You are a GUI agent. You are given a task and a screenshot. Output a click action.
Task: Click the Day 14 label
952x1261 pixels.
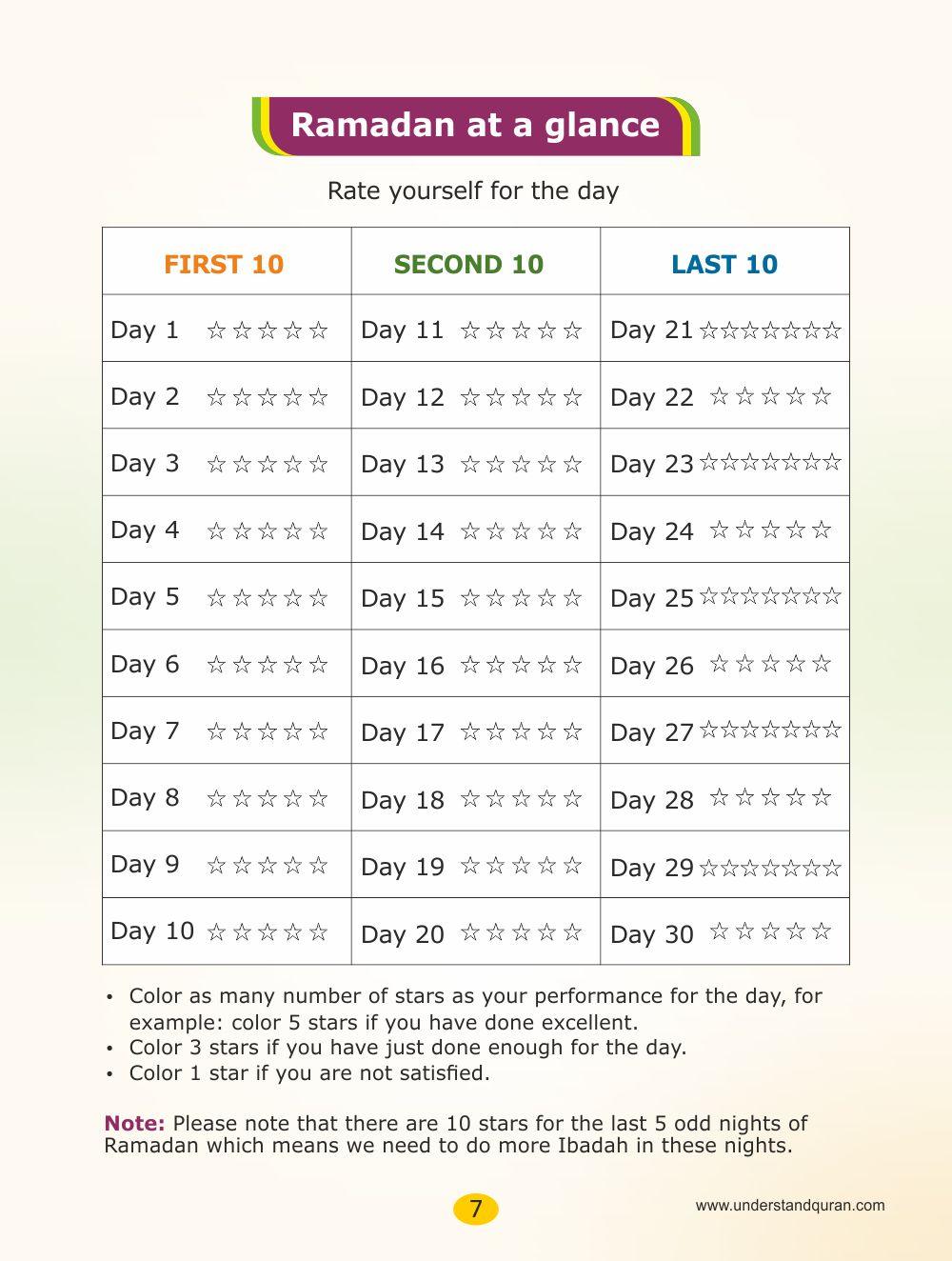click(x=403, y=531)
